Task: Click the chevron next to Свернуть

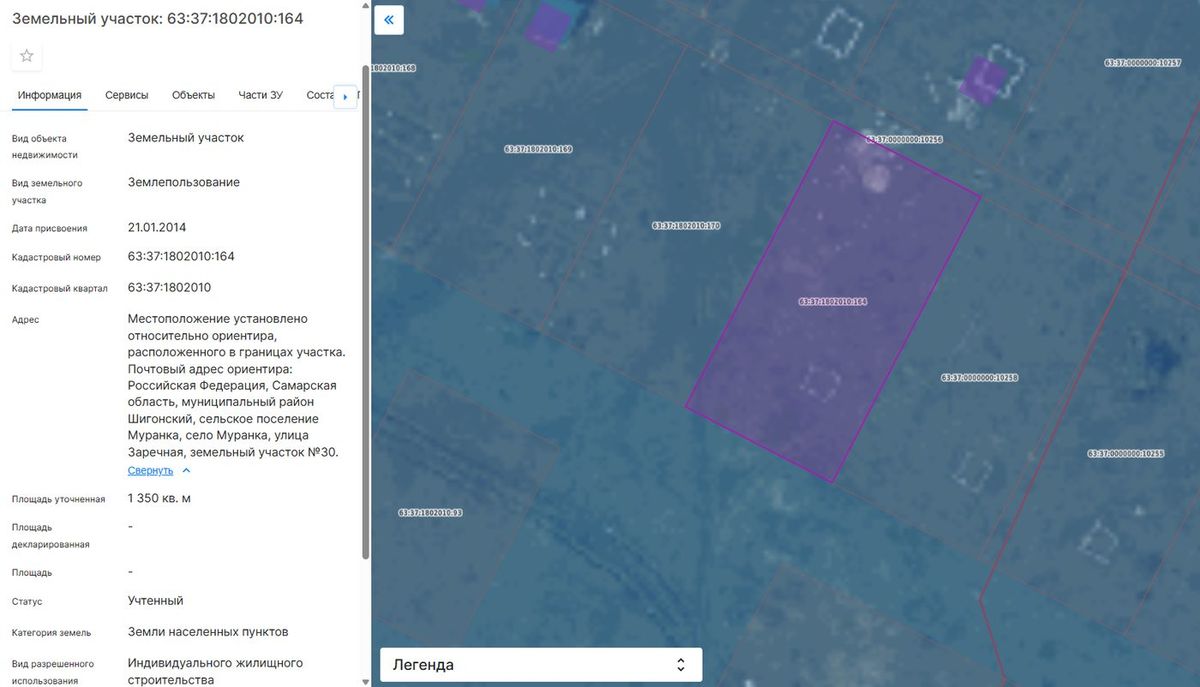Action: point(186,471)
